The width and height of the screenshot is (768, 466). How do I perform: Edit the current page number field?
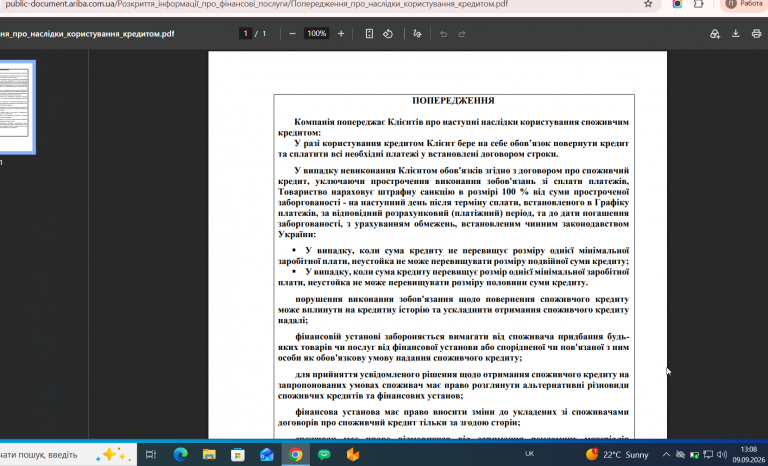click(x=245, y=34)
